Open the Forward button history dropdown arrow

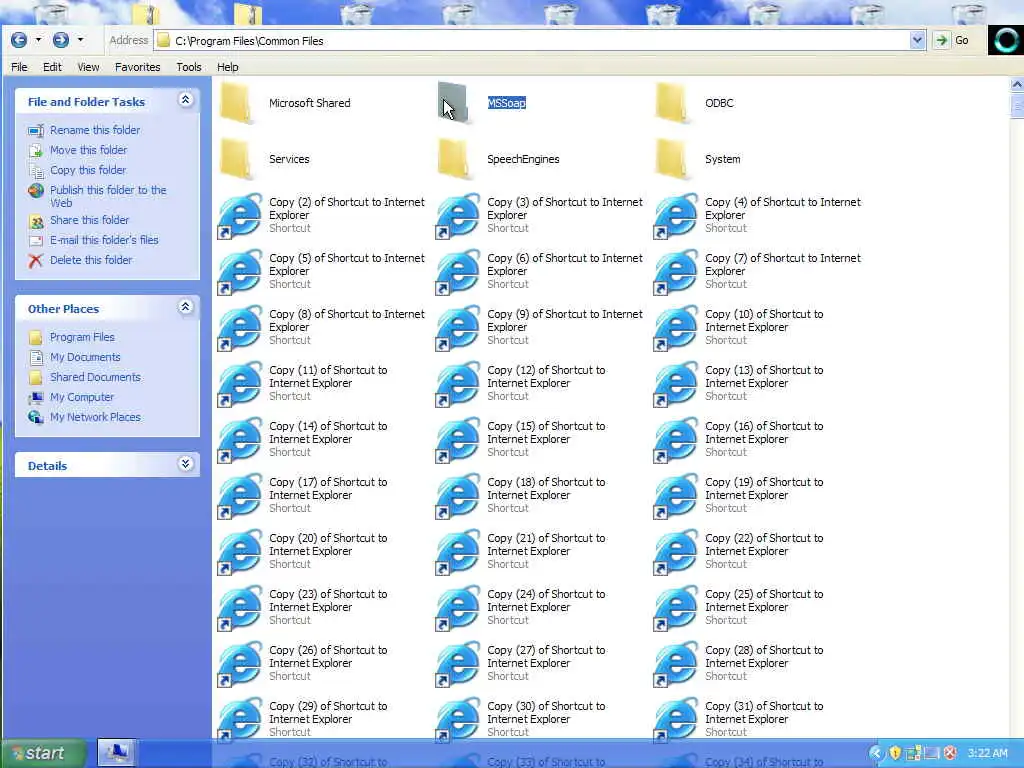tap(80, 40)
